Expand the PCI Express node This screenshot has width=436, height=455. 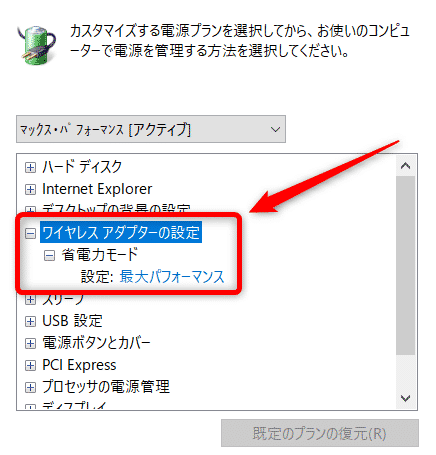pos(30,365)
